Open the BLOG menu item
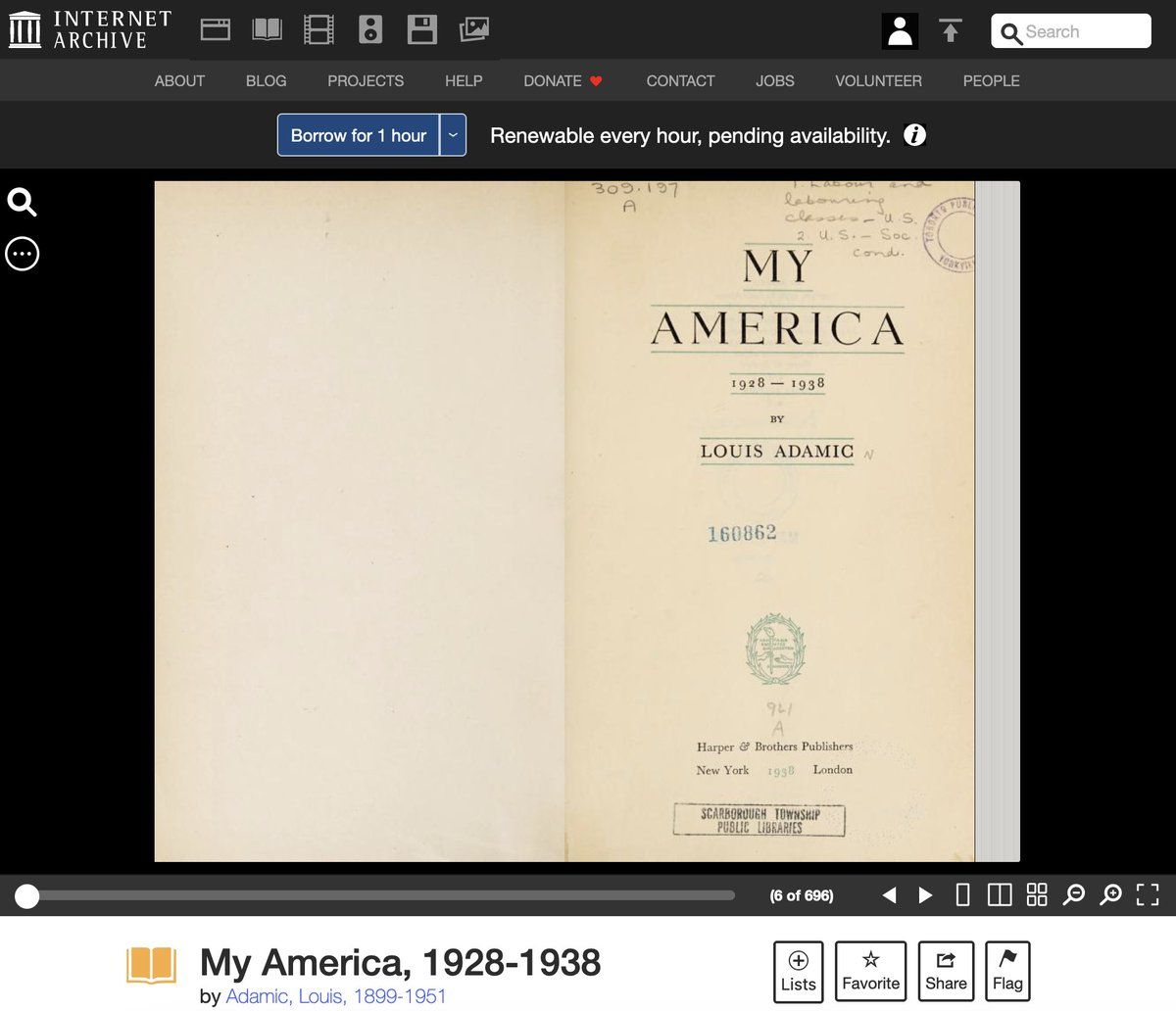The height and width of the screenshot is (1011, 1176). tap(266, 81)
